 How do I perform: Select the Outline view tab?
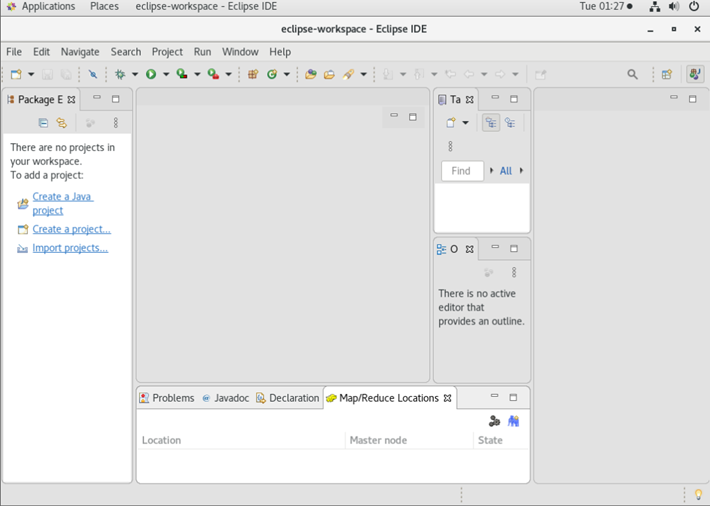click(453, 249)
